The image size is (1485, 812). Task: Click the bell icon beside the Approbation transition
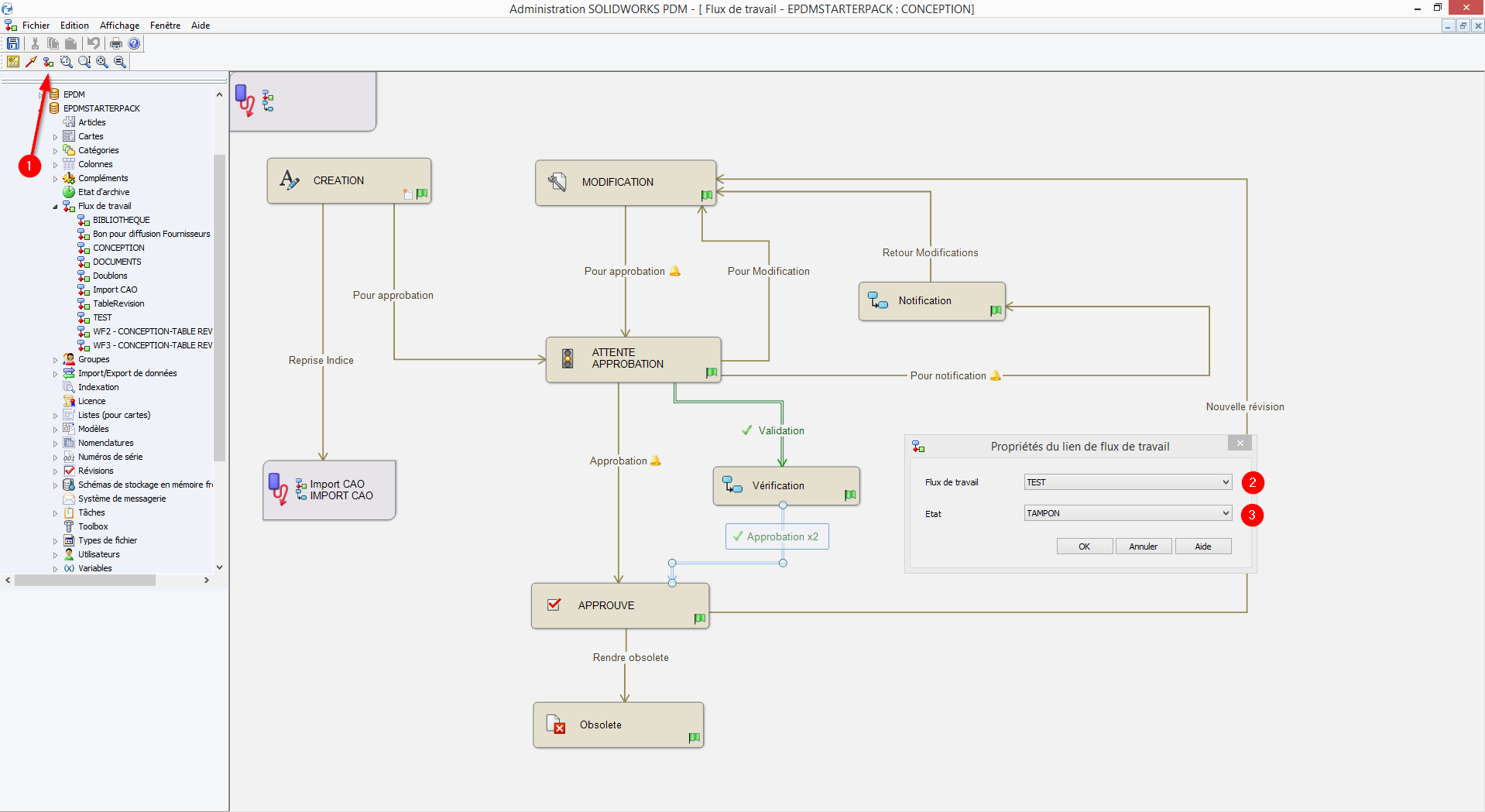tap(656, 461)
